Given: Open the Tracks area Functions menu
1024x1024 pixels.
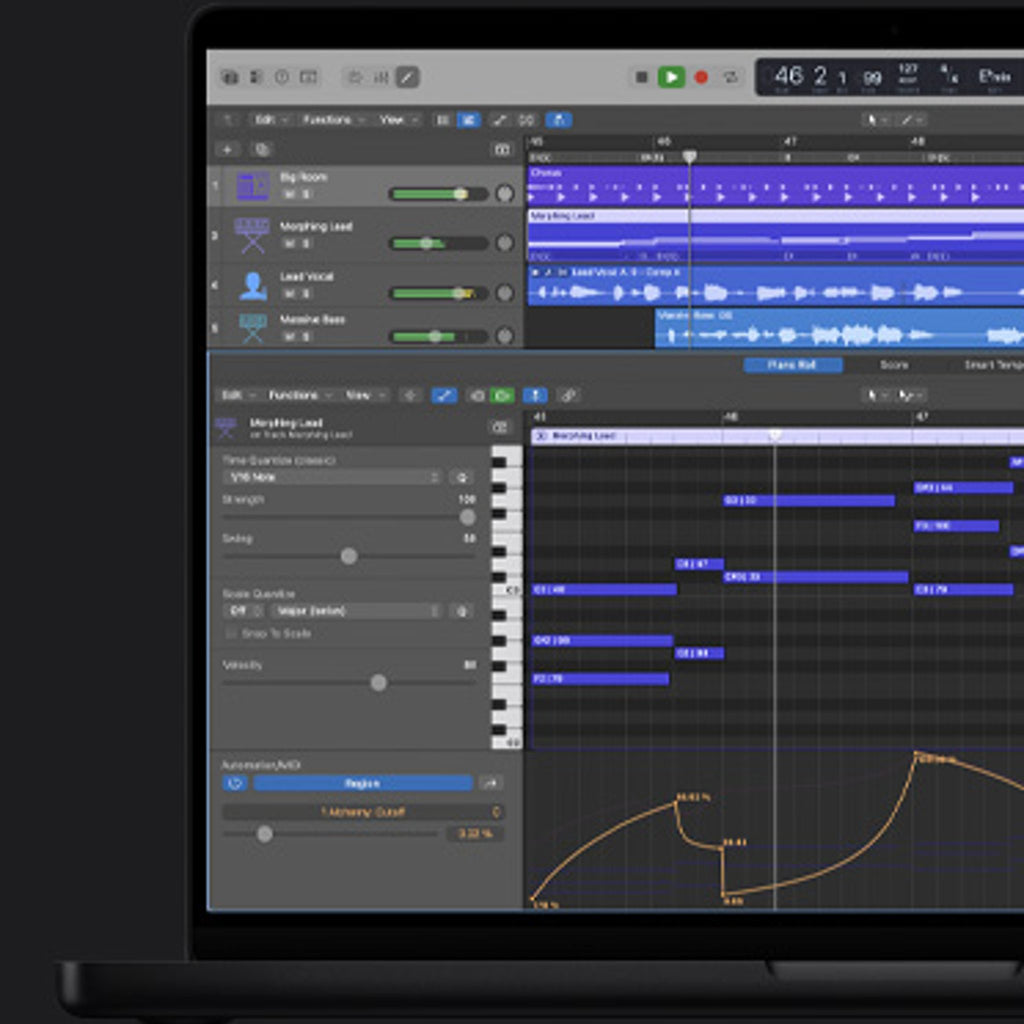Looking at the screenshot, I should (x=332, y=120).
